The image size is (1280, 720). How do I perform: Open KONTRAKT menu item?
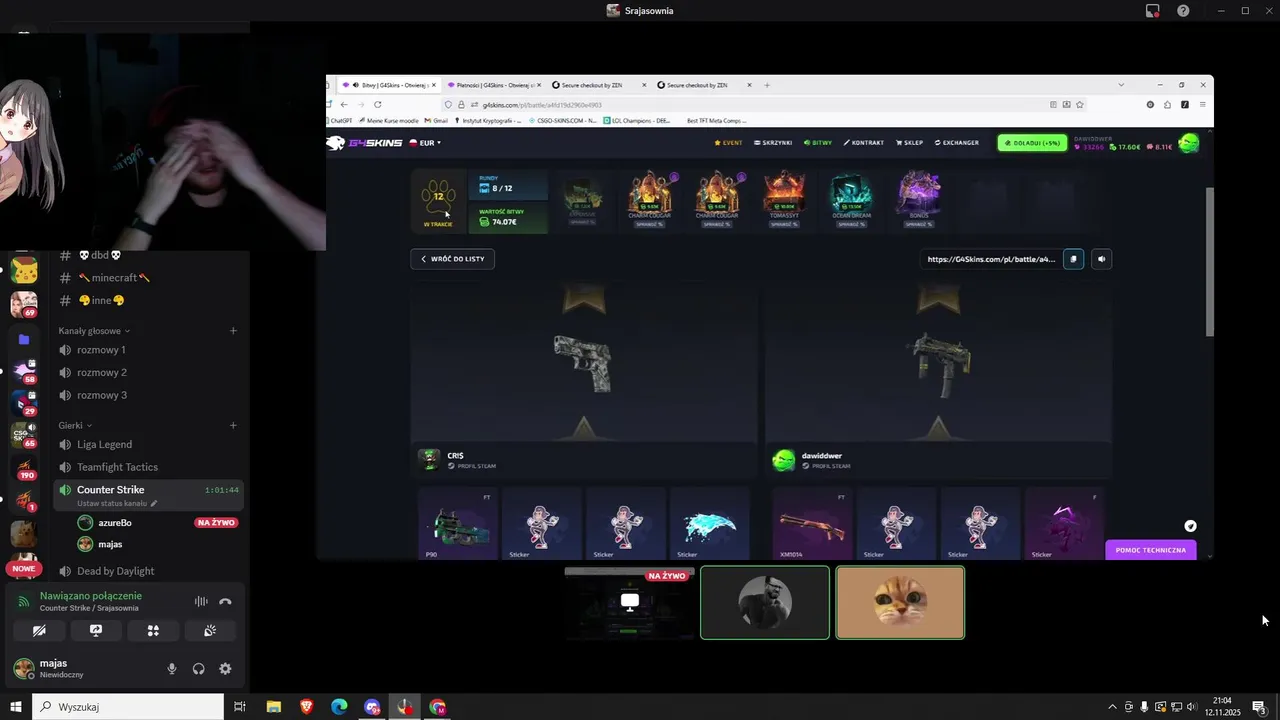[x=864, y=143]
